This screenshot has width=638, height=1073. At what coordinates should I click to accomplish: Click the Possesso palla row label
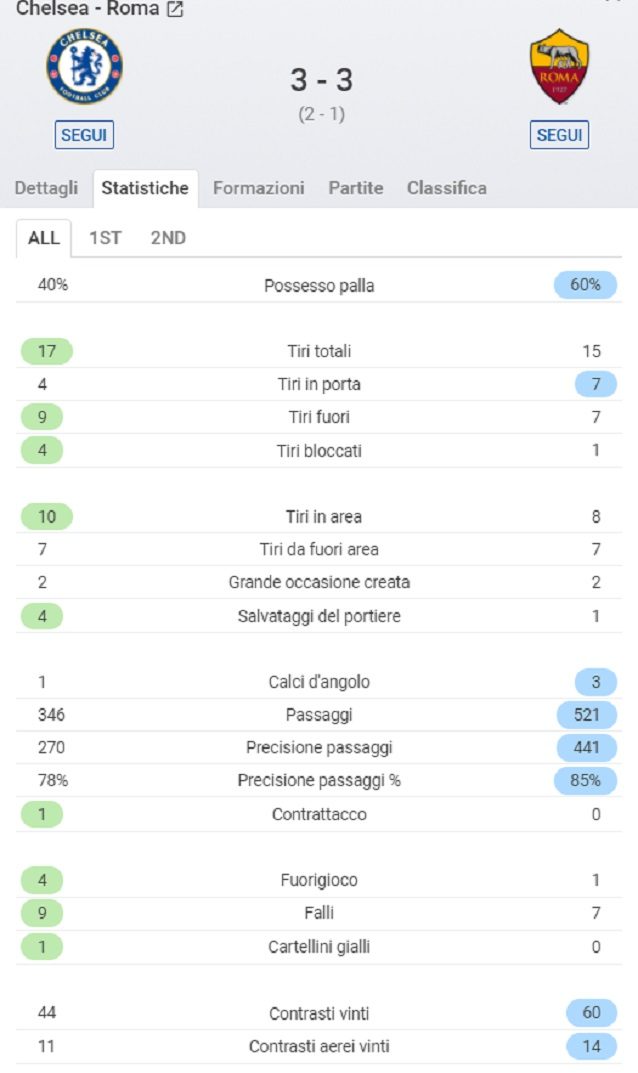point(319,285)
